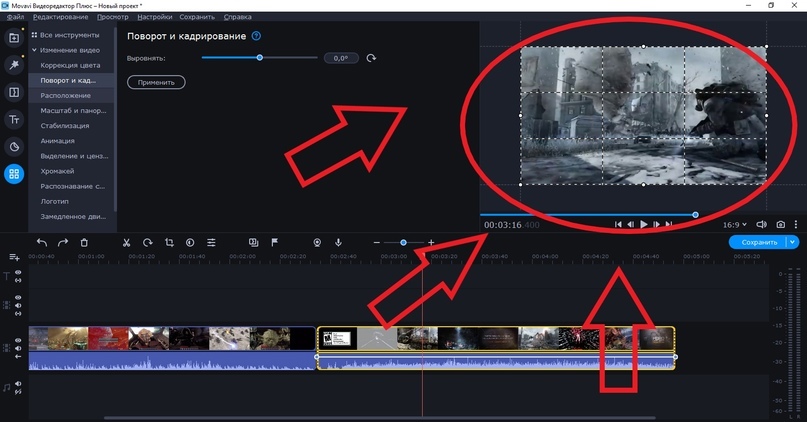Select Коррекция цвета tool
807x422 pixels.
(x=70, y=65)
